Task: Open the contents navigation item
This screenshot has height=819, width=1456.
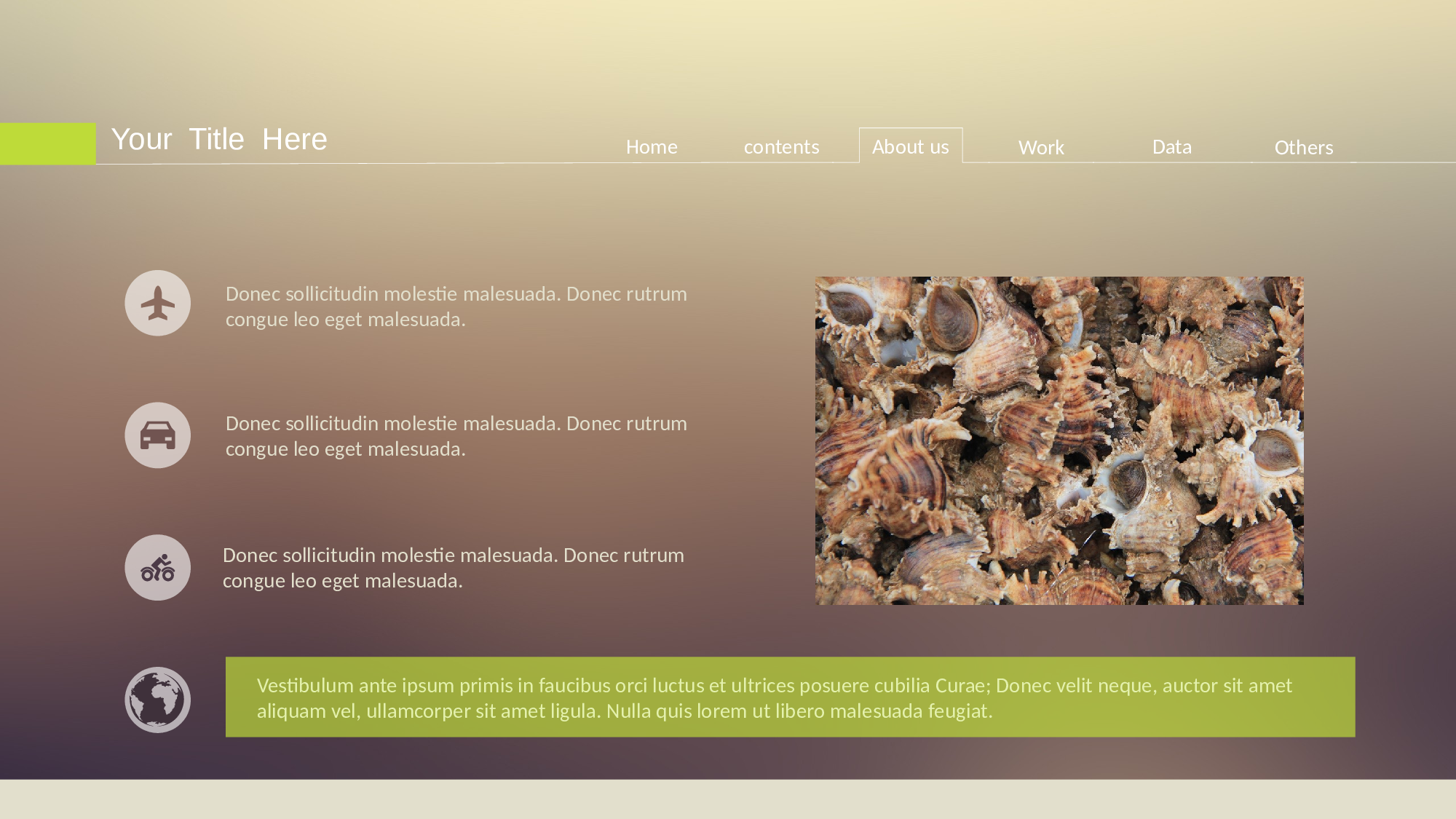Action: pos(781,147)
